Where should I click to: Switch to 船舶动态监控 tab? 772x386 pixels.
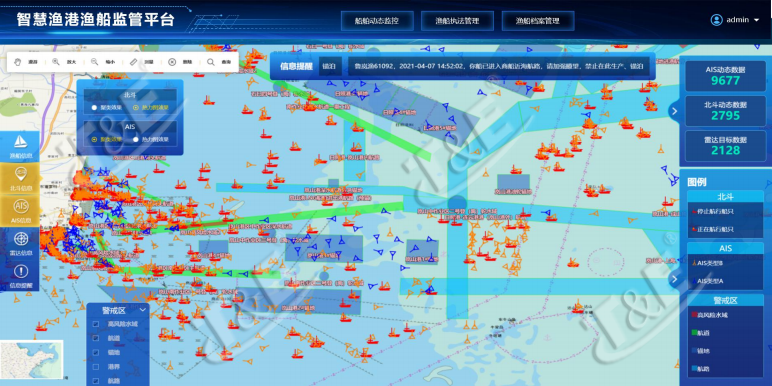click(x=377, y=21)
